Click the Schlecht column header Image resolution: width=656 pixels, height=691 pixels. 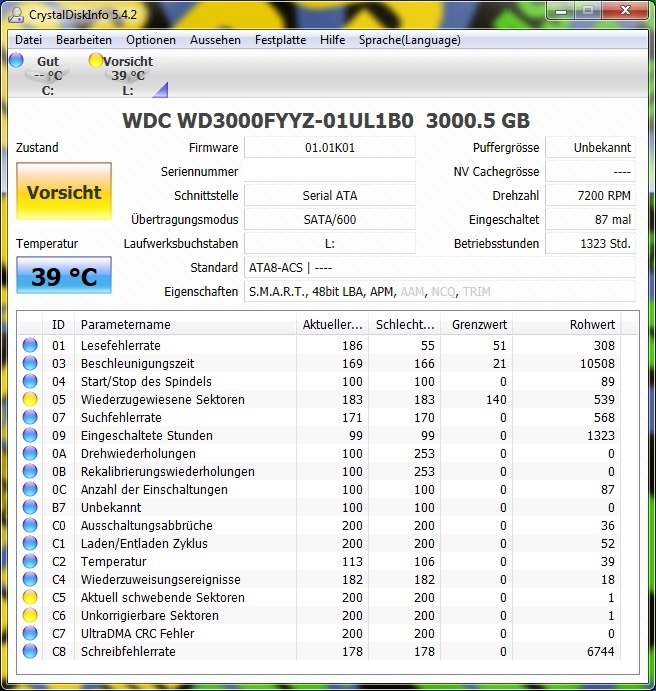(x=405, y=325)
